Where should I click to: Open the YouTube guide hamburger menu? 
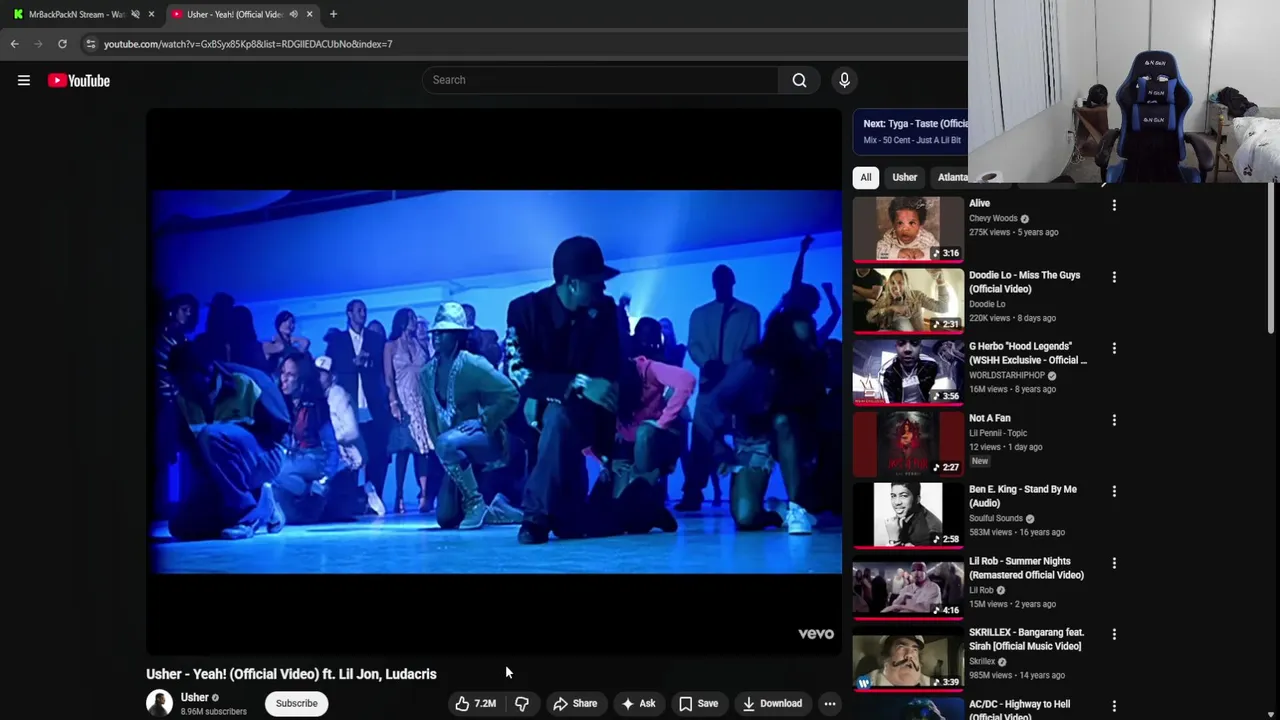pos(24,81)
